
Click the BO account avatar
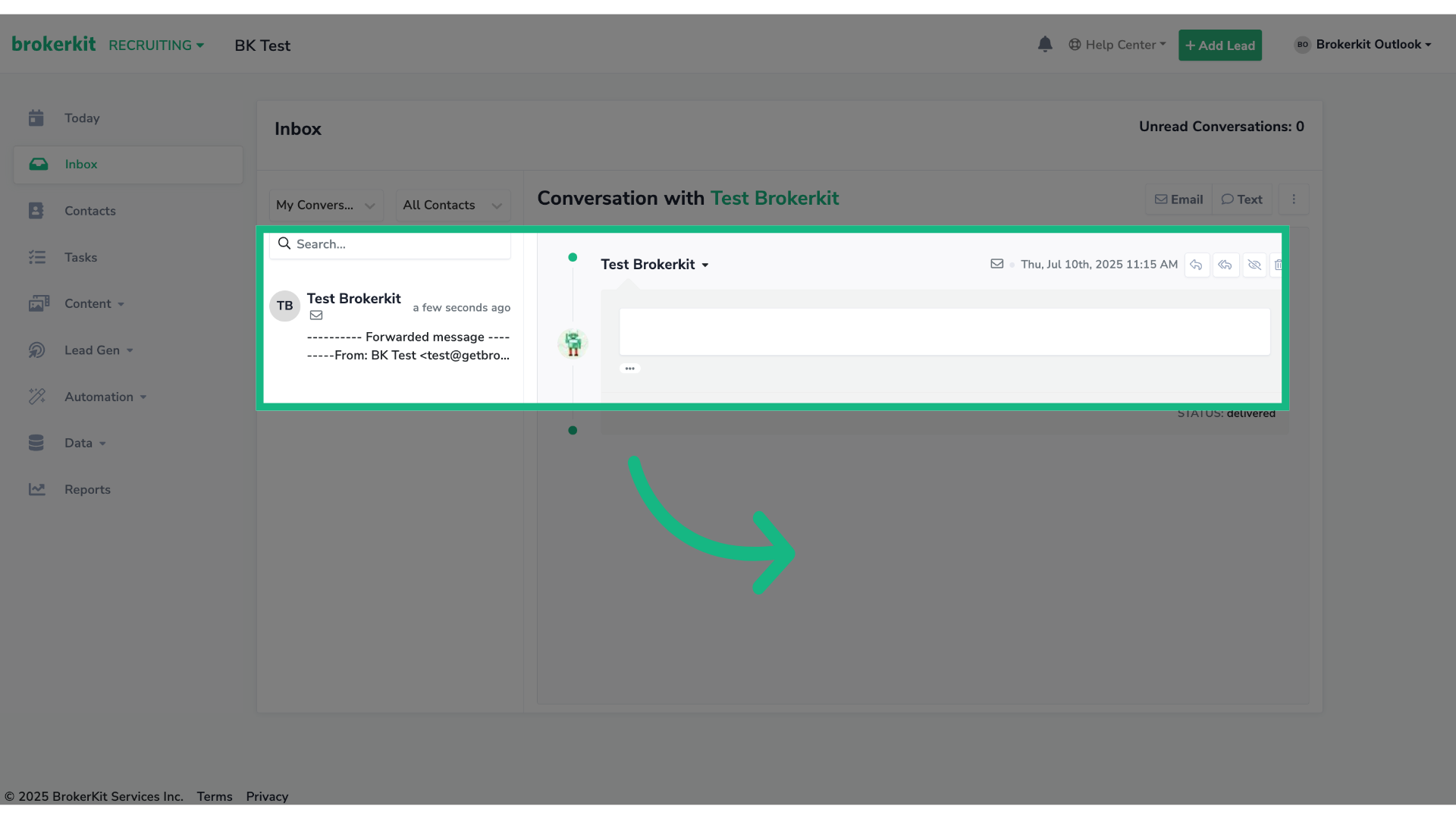[1302, 45]
